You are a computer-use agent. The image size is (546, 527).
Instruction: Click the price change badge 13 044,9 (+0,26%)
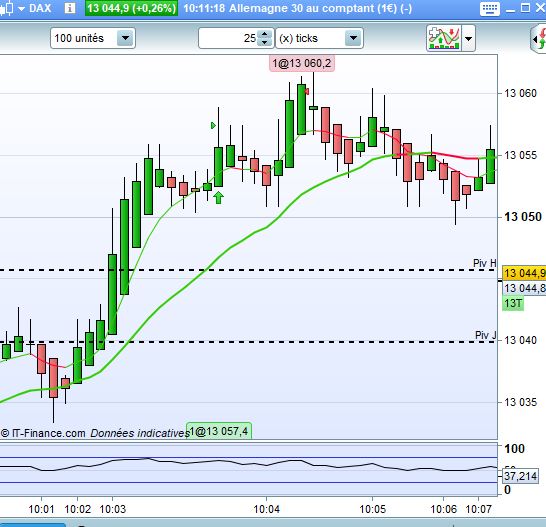(131, 8)
